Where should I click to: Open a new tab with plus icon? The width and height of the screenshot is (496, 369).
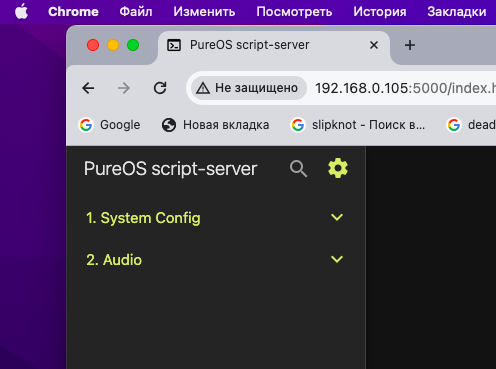pyautogui.click(x=410, y=45)
